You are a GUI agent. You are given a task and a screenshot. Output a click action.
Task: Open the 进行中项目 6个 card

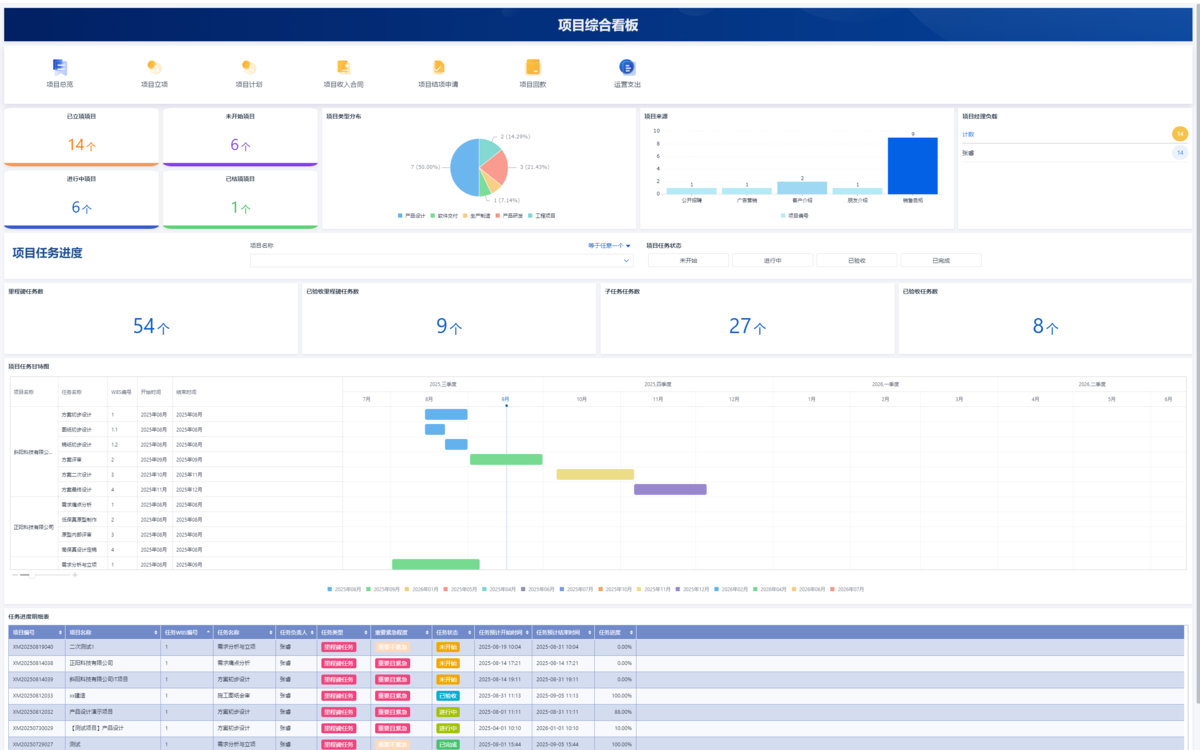point(81,199)
